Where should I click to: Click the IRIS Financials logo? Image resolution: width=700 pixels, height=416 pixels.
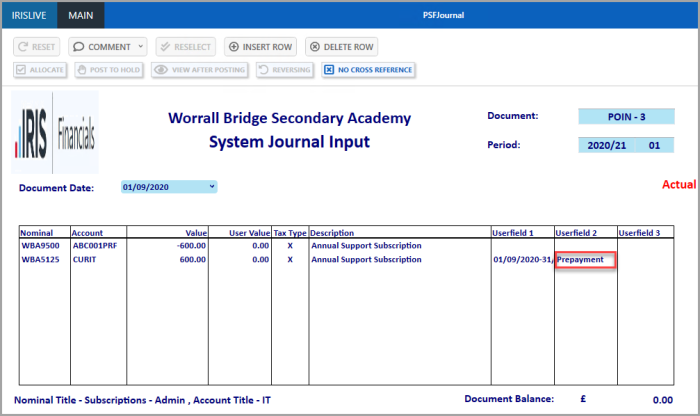pos(55,132)
